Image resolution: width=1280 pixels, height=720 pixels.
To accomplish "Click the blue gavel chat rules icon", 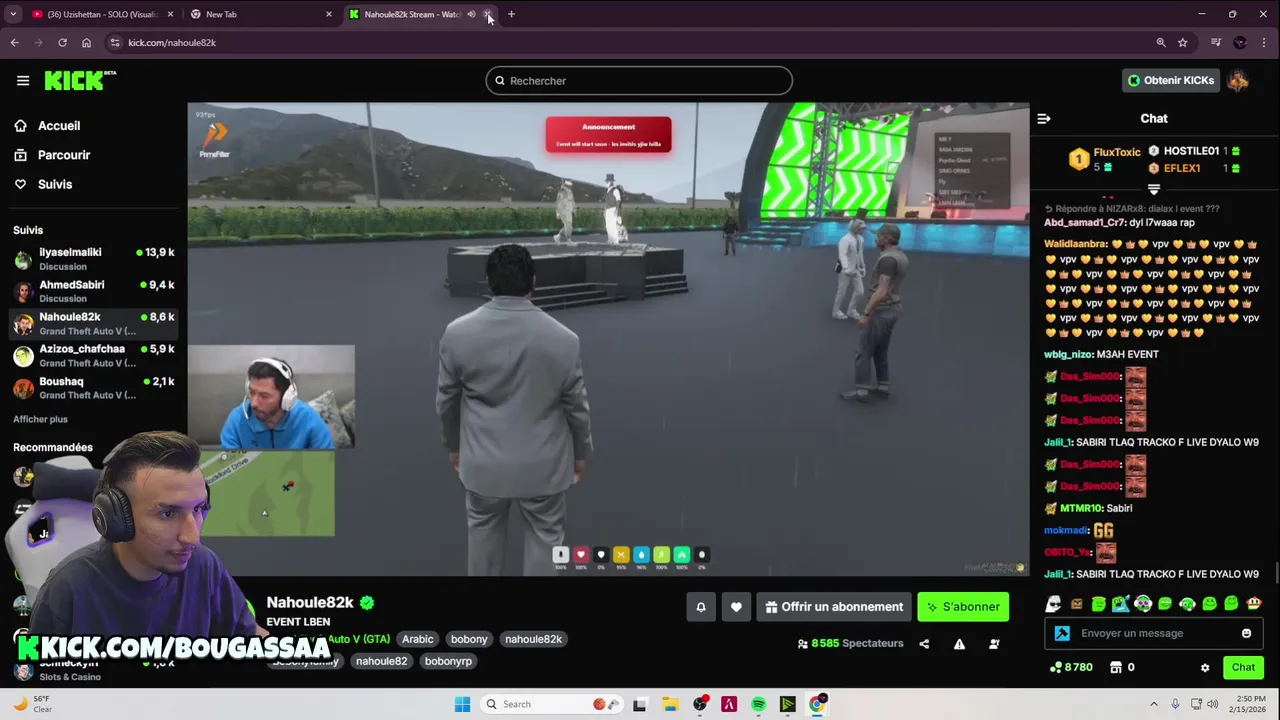I will coord(1062,633).
